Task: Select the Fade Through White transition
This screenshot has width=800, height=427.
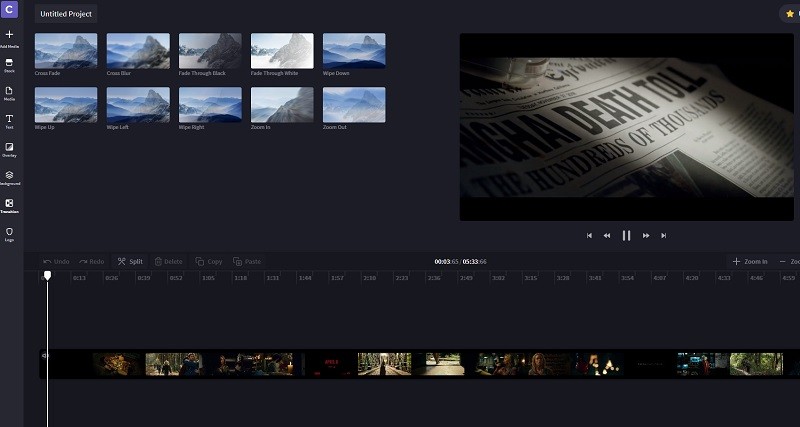Action: click(282, 51)
